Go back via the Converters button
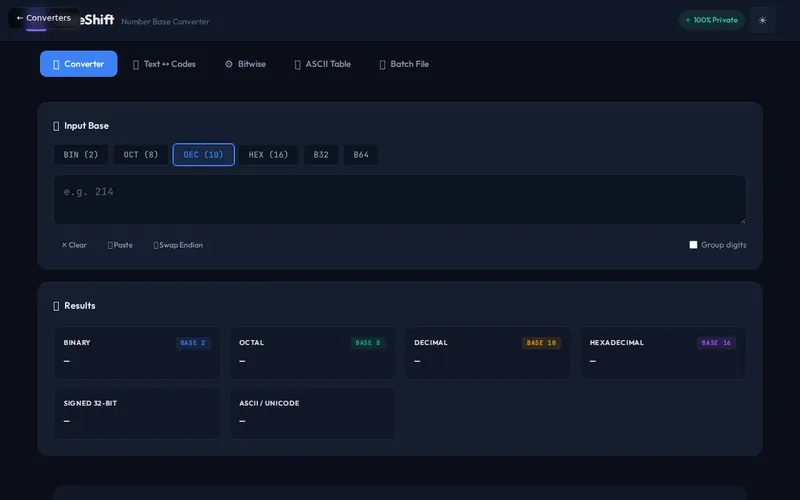Screen dimensions: 800x500 [x=44, y=18]
